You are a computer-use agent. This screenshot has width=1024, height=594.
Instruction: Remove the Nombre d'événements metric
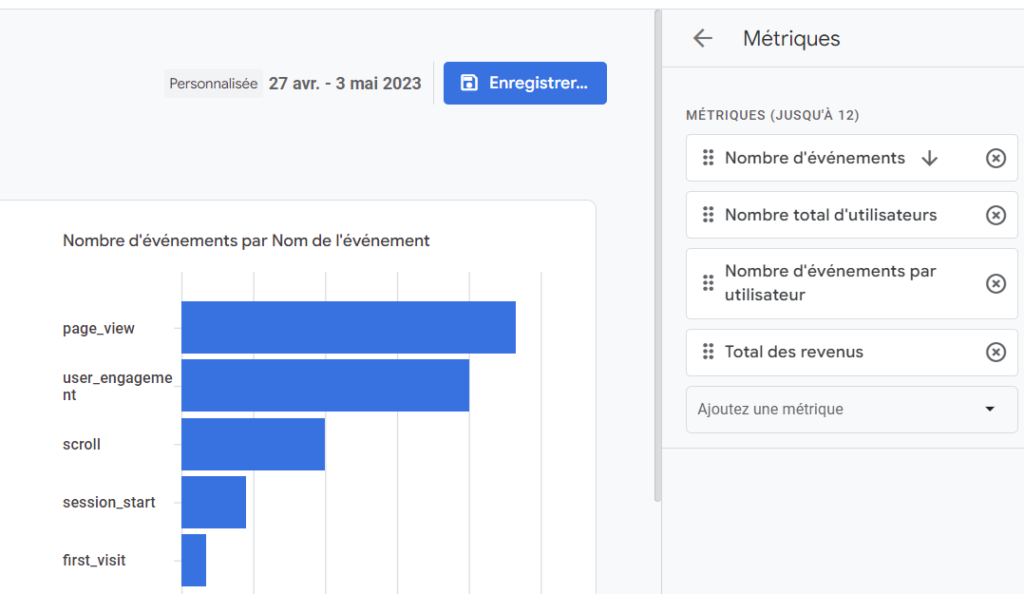995,158
